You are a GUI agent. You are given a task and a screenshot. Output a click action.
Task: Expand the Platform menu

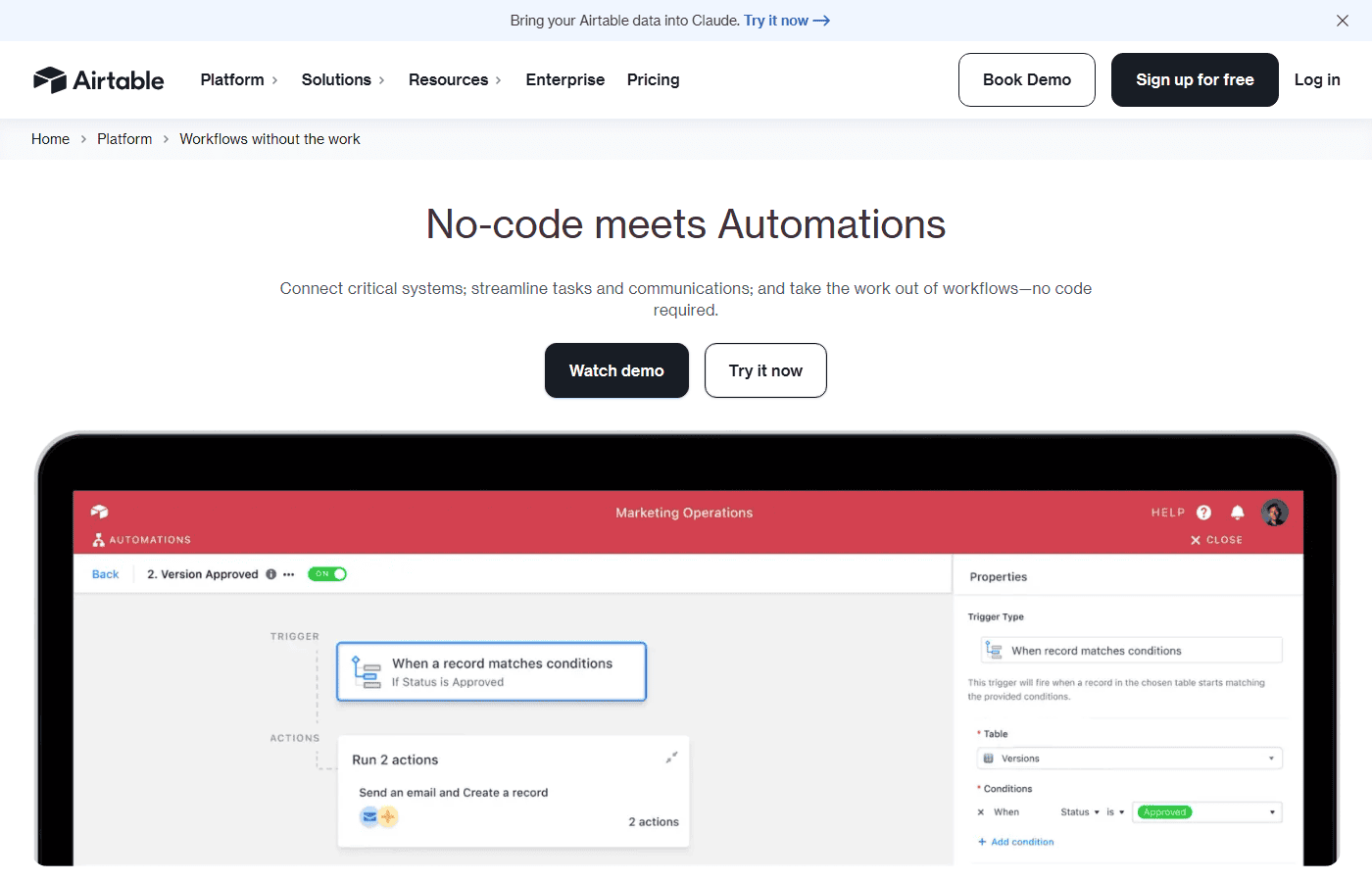tap(239, 80)
